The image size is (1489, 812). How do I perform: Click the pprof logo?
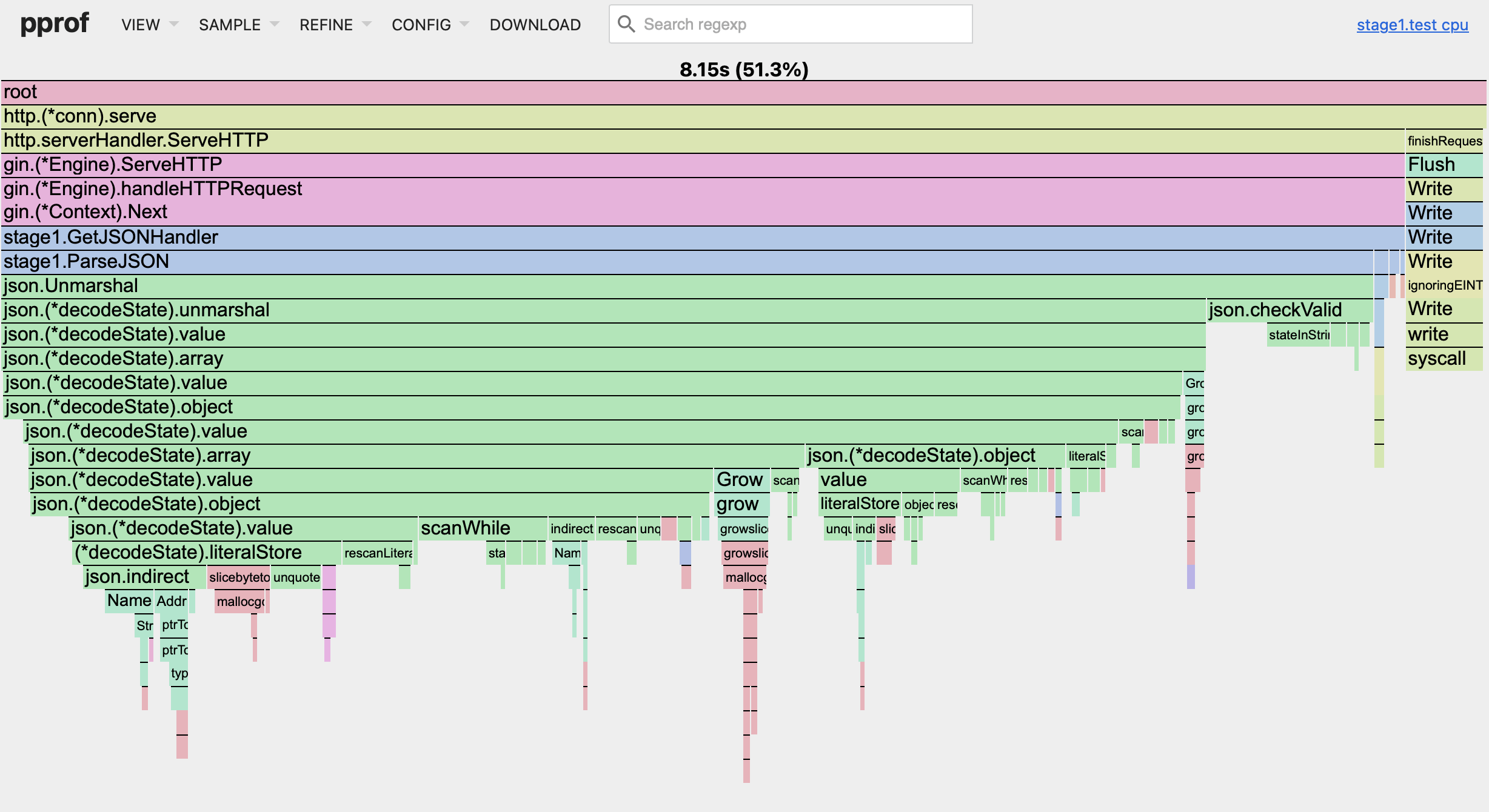[x=55, y=24]
